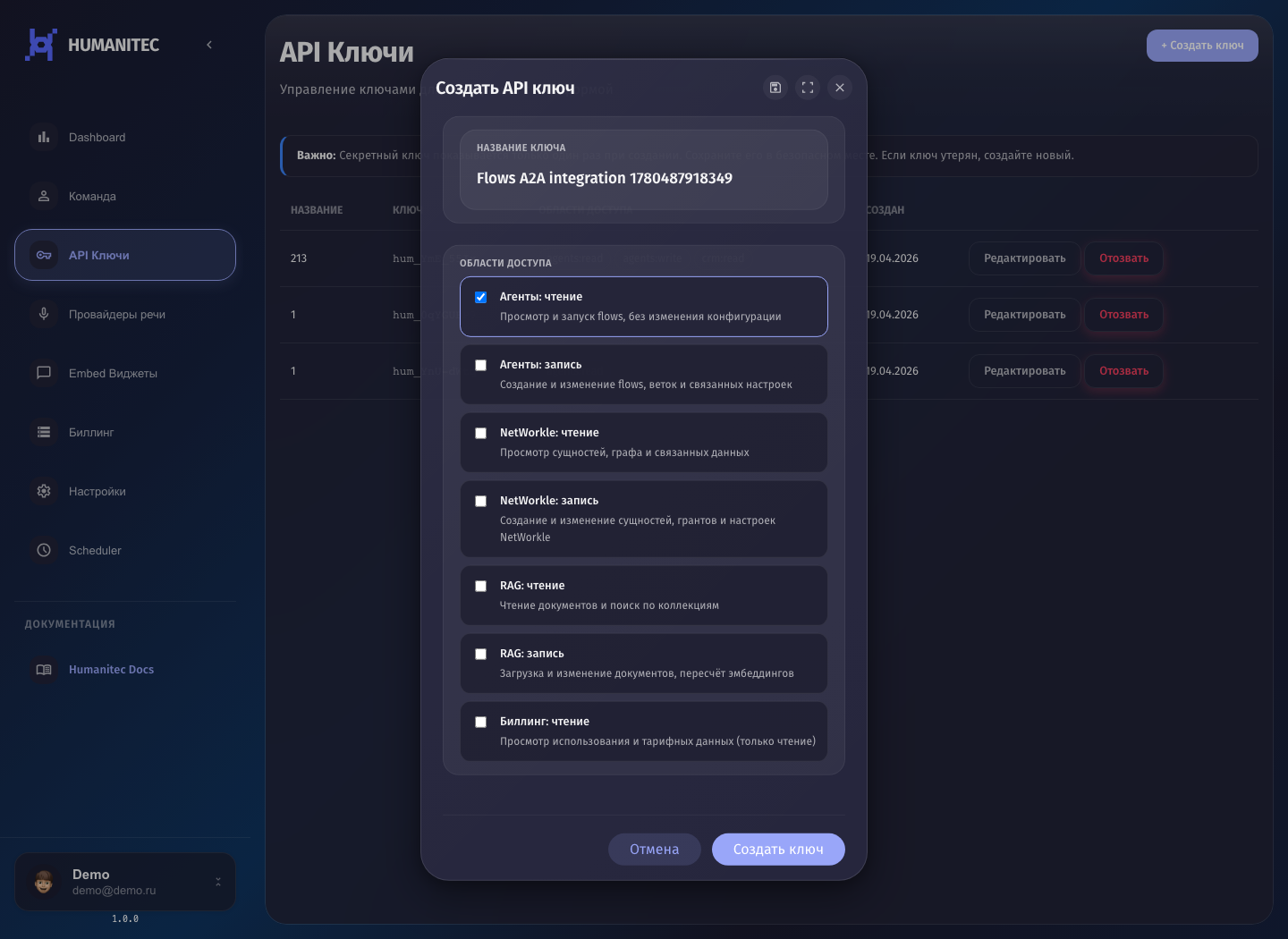Enable the RAG: чтение checkbox
The image size is (1288, 939).
481,586
